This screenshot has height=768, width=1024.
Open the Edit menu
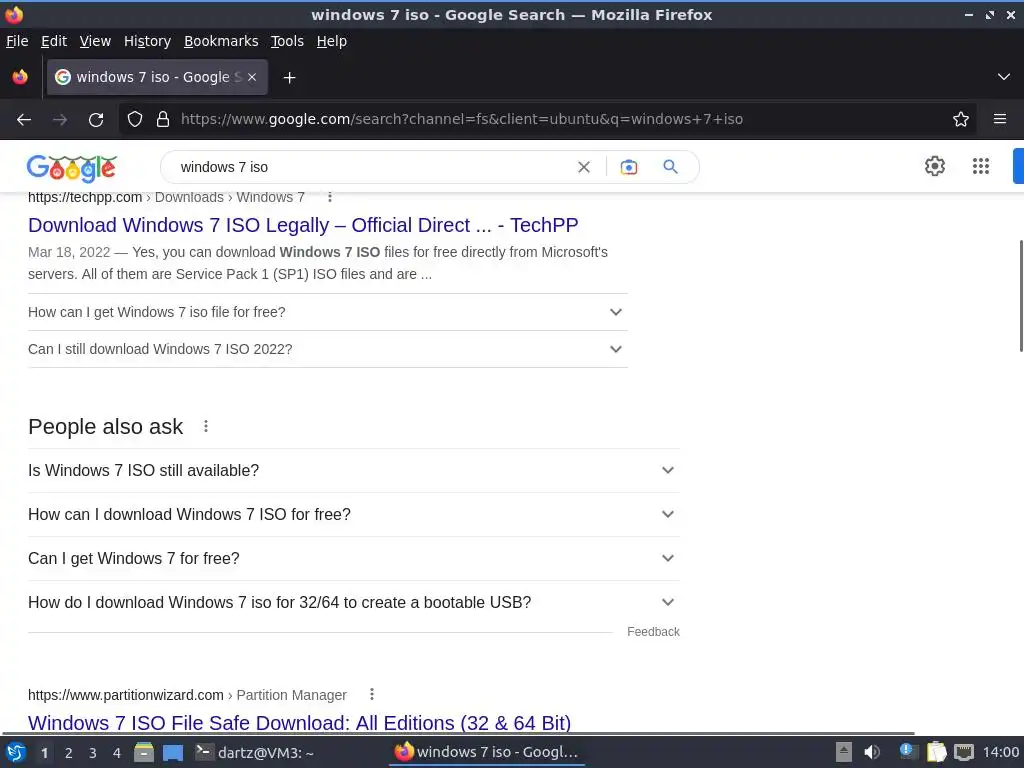[54, 41]
